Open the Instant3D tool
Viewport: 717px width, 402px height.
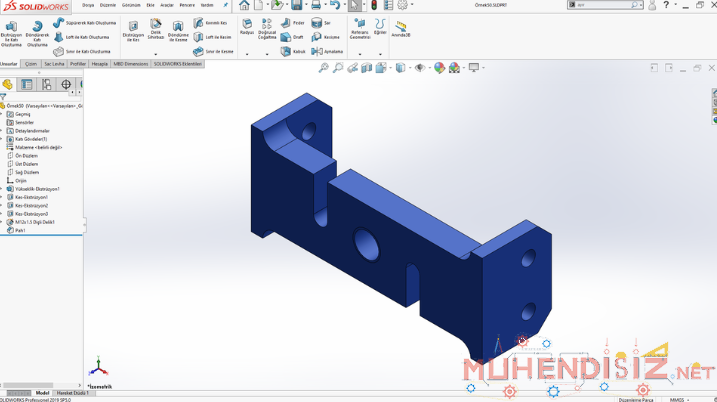coord(400,27)
